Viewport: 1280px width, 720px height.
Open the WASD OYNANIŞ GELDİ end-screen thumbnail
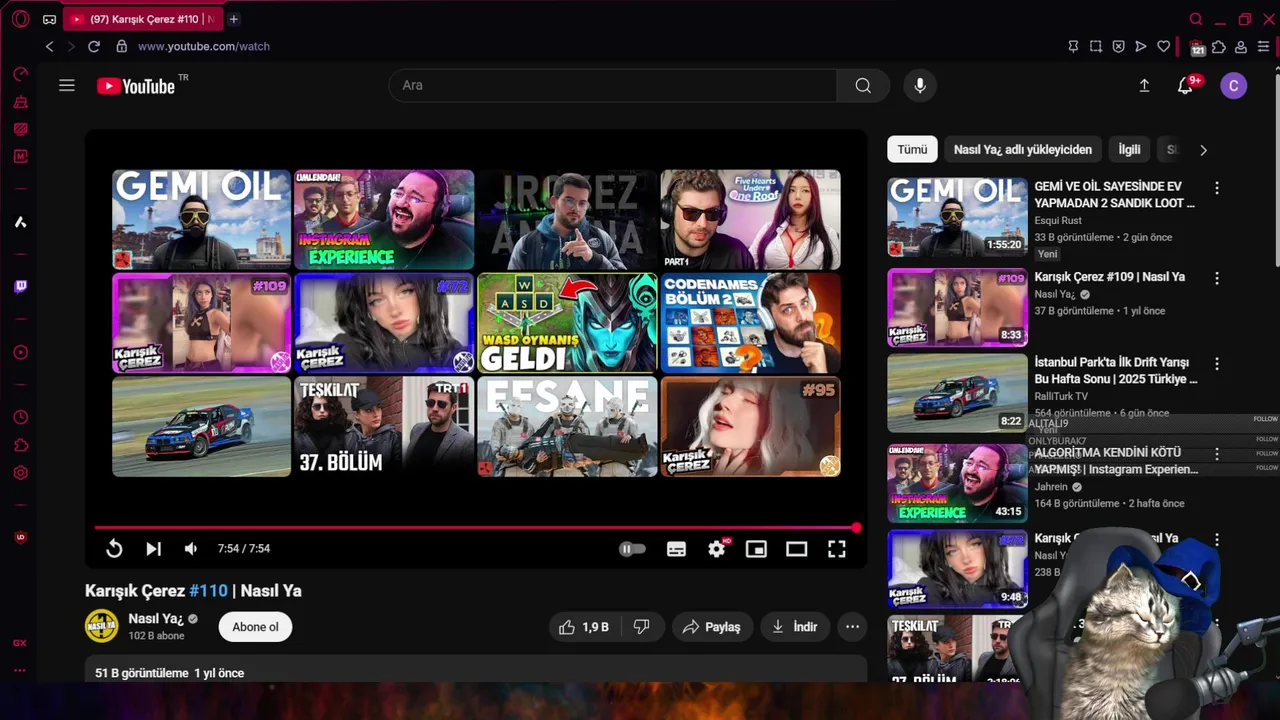567,323
